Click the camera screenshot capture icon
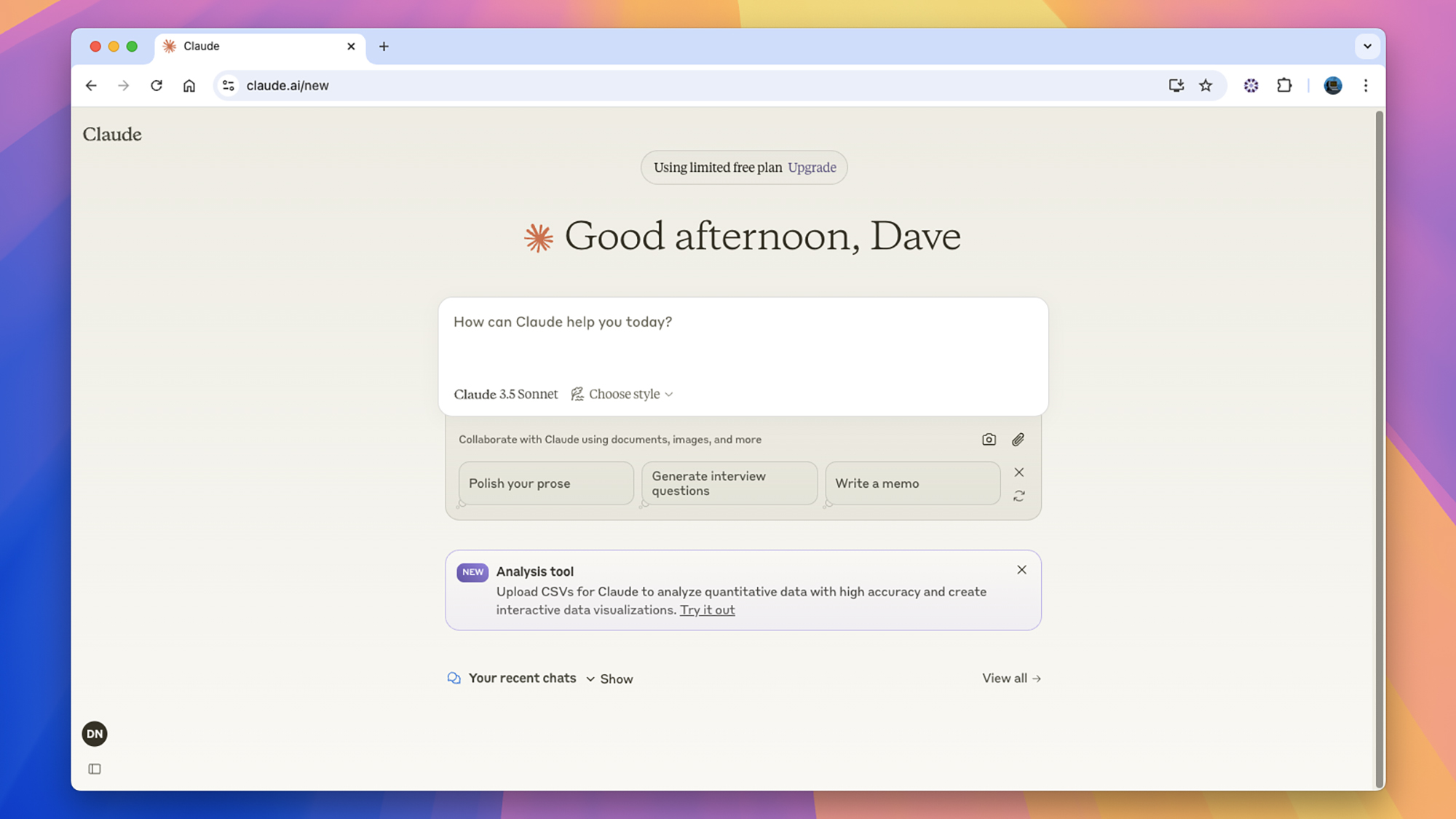 [989, 439]
